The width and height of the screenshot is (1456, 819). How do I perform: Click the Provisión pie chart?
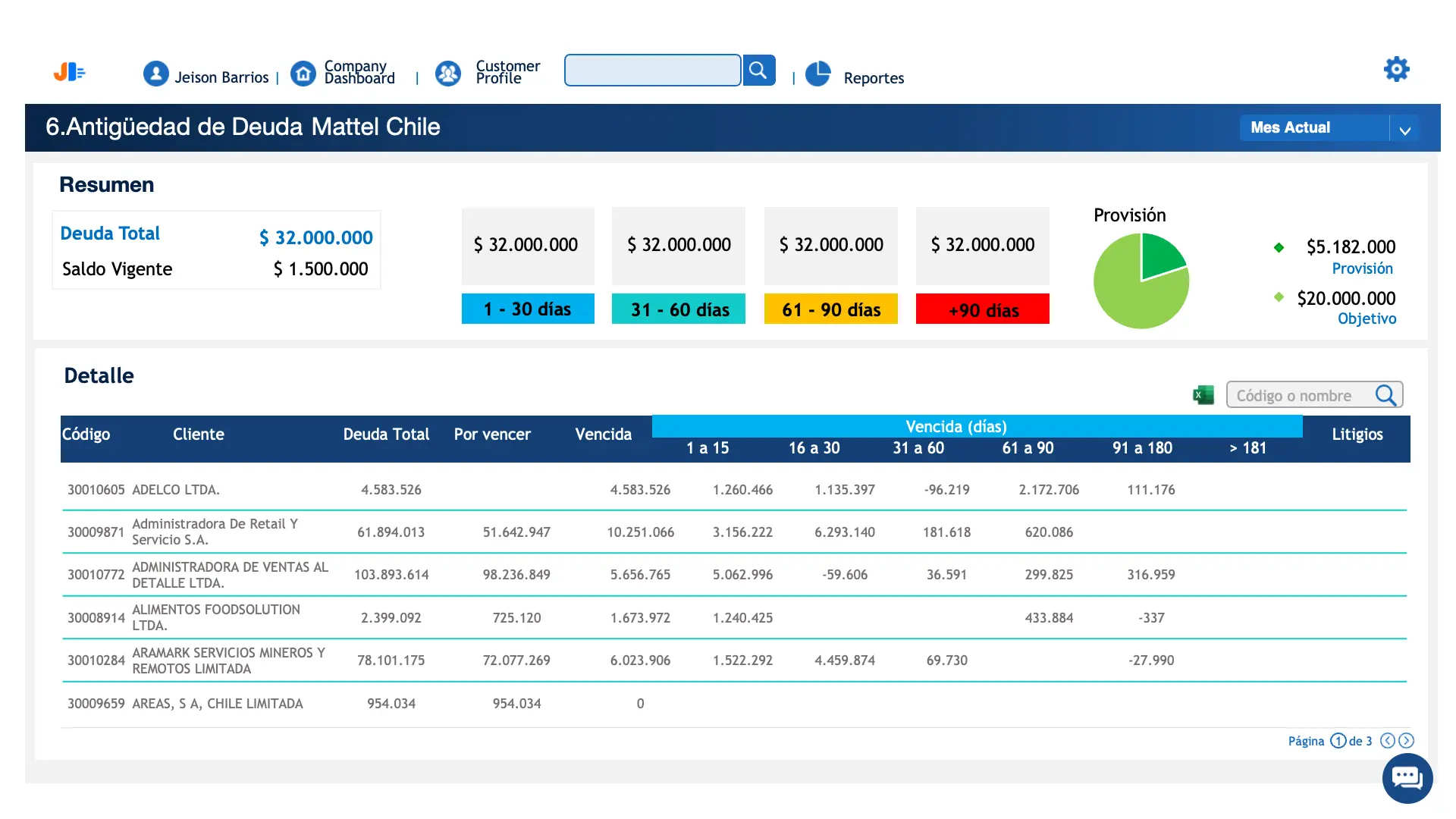pyautogui.click(x=1141, y=281)
